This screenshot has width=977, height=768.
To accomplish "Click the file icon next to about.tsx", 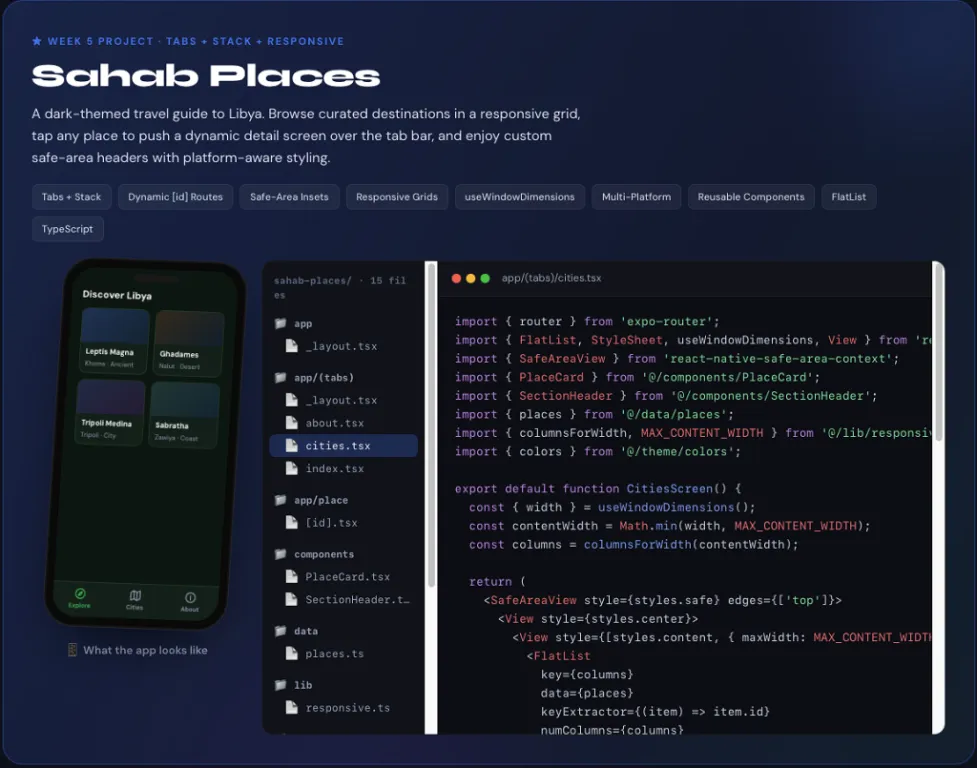I will 291,423.
